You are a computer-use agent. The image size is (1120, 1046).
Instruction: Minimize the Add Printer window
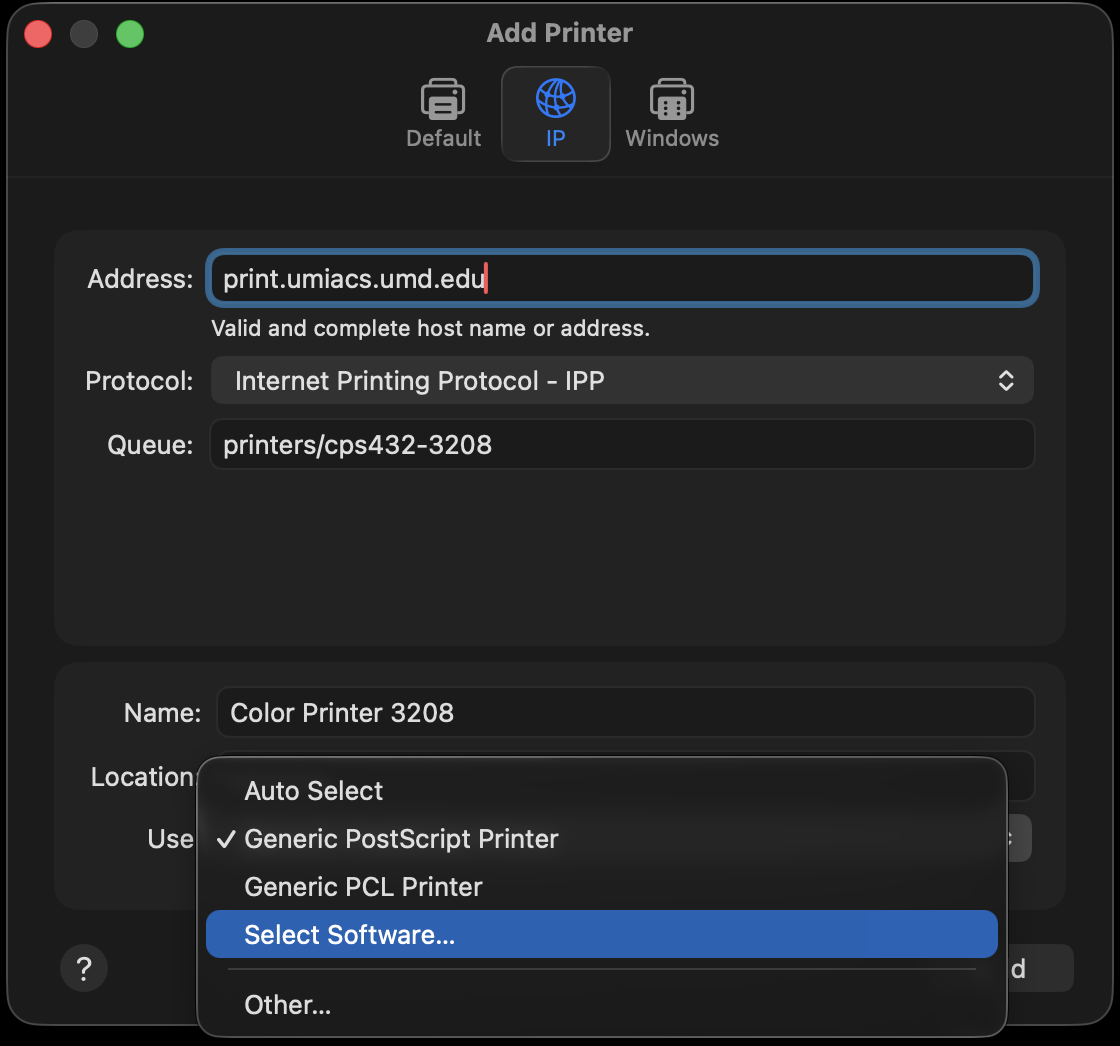(84, 34)
